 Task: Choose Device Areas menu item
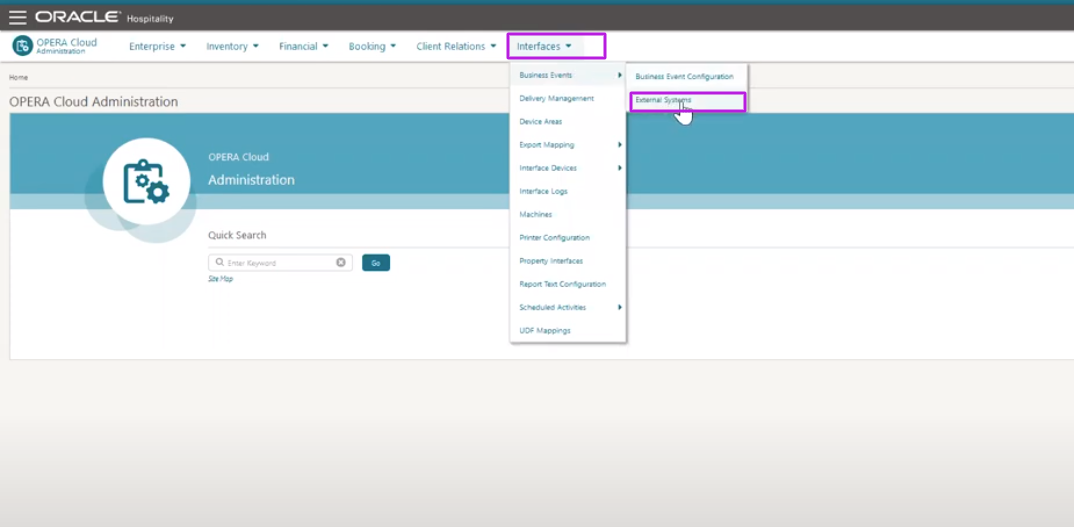[540, 122]
